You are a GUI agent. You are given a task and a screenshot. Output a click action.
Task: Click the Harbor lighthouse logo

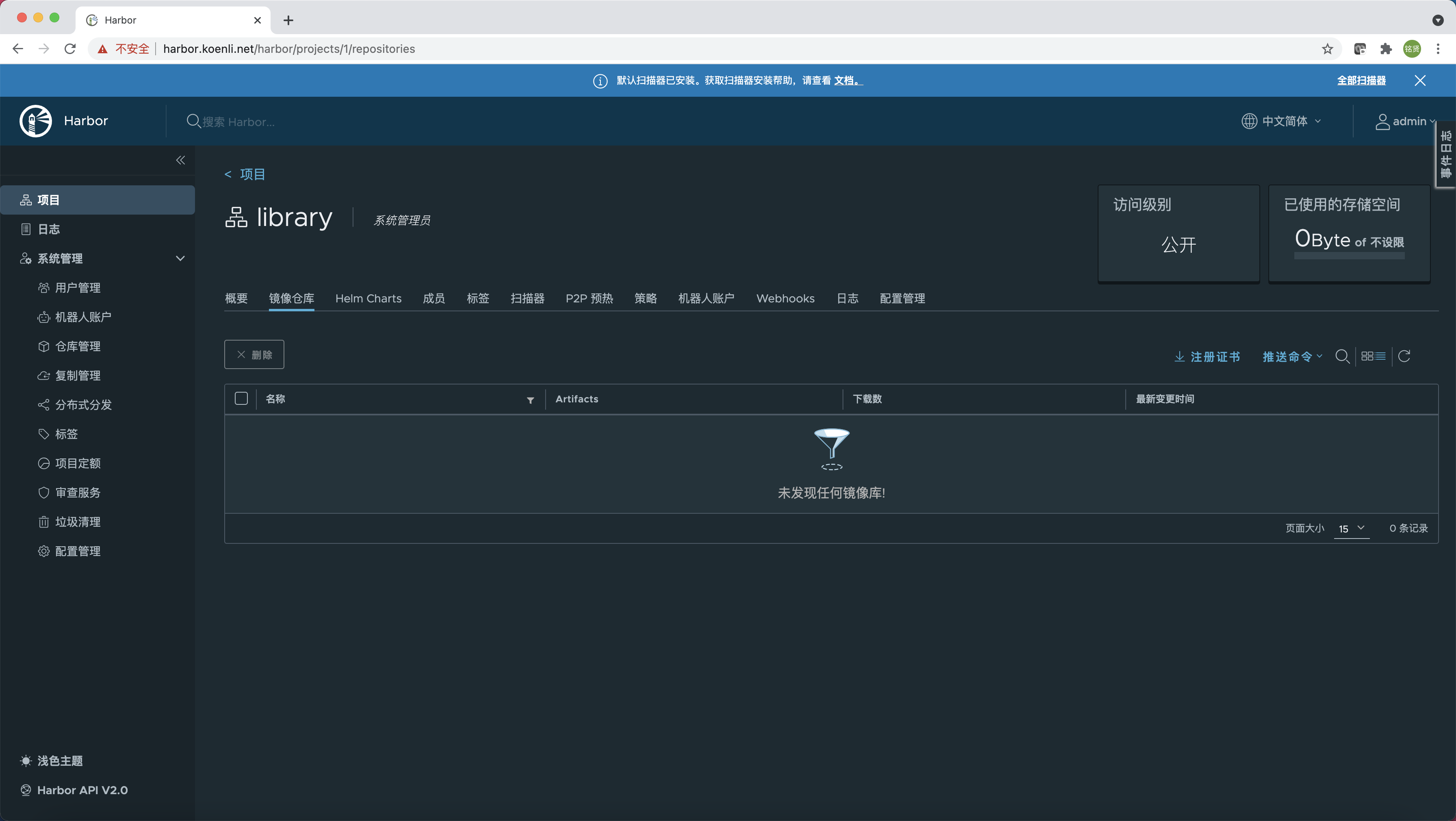(x=36, y=121)
